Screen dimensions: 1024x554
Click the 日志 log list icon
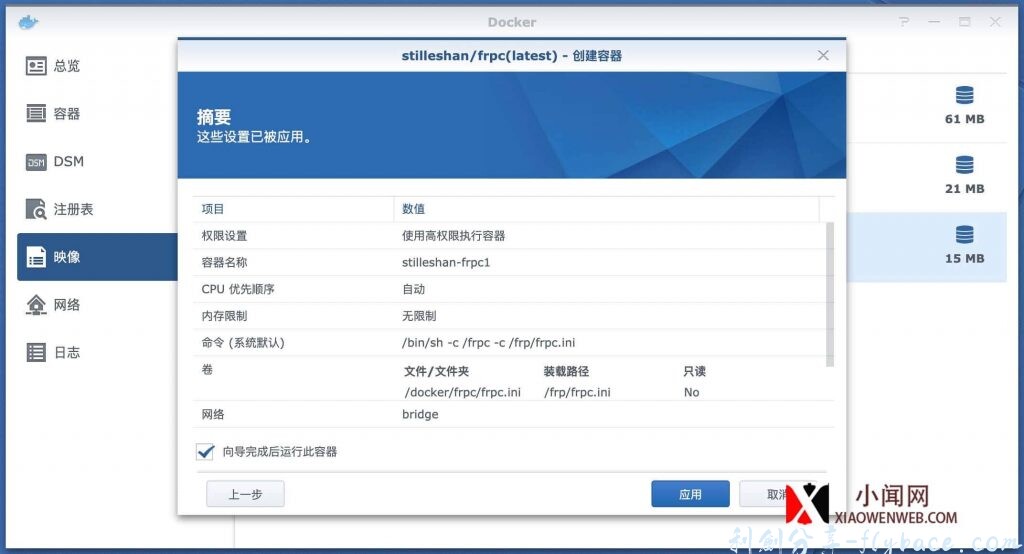(x=36, y=352)
